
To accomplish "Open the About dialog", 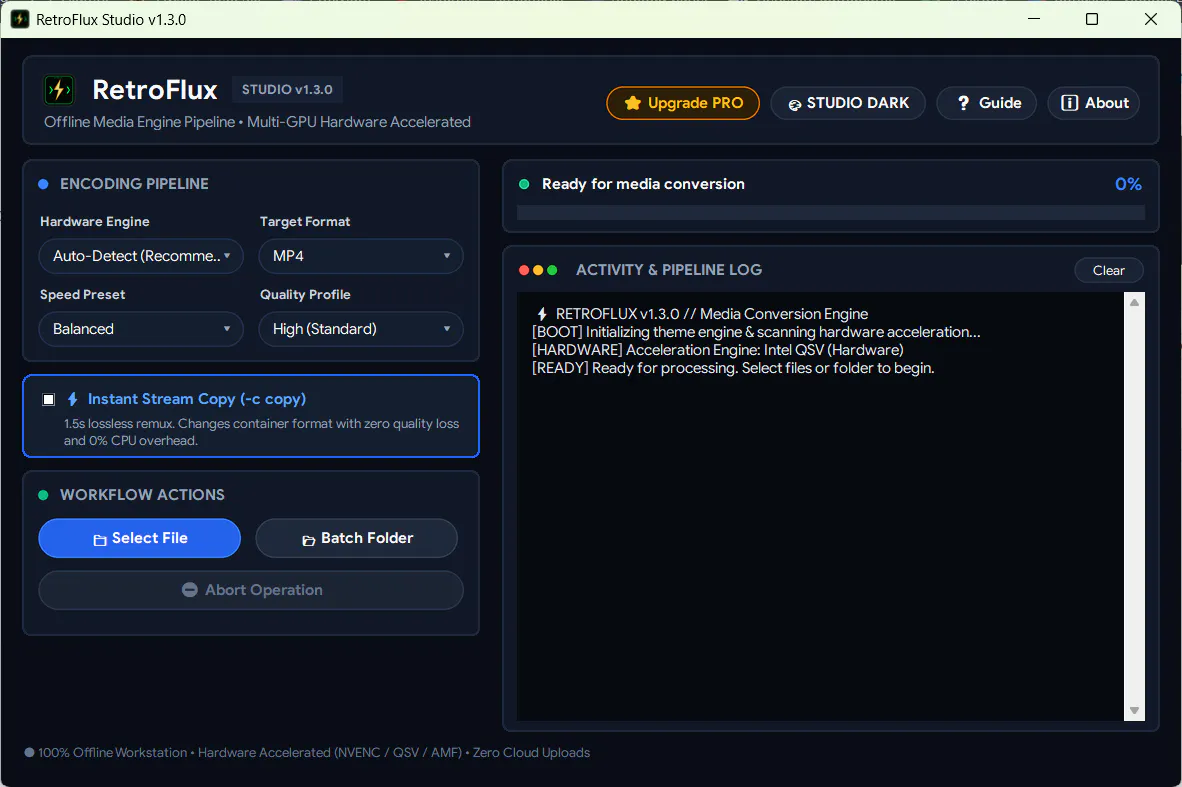I will (x=1094, y=103).
